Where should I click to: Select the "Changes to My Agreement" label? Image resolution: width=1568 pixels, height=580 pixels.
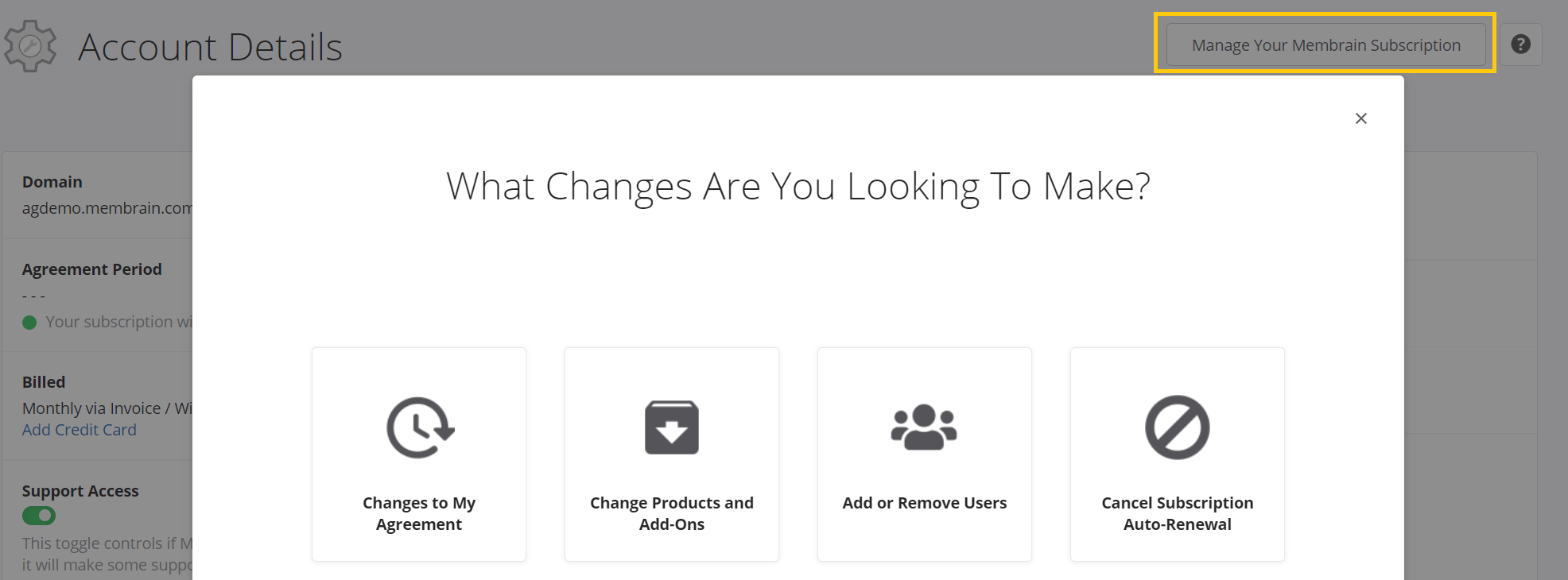(x=419, y=513)
